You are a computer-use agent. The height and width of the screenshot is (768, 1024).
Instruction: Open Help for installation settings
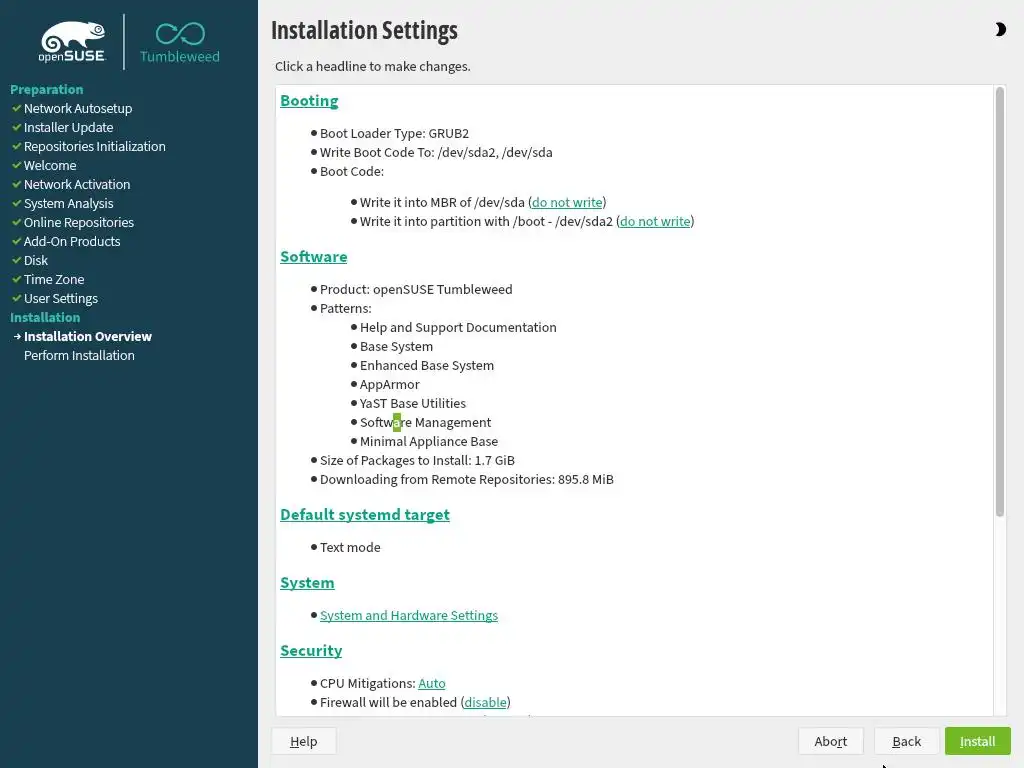[304, 741]
